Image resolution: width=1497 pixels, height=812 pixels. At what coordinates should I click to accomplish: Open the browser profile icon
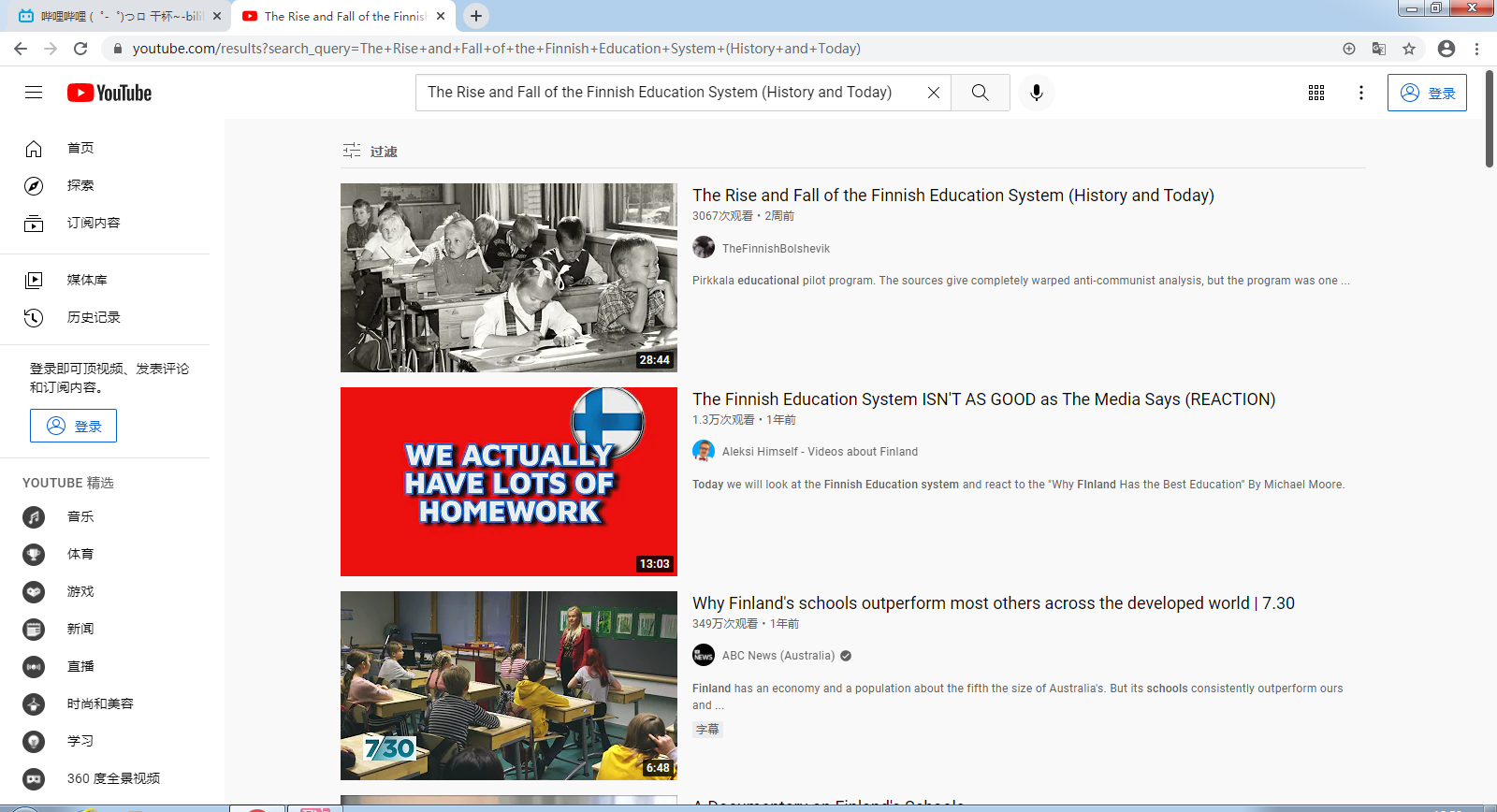pos(1446,49)
